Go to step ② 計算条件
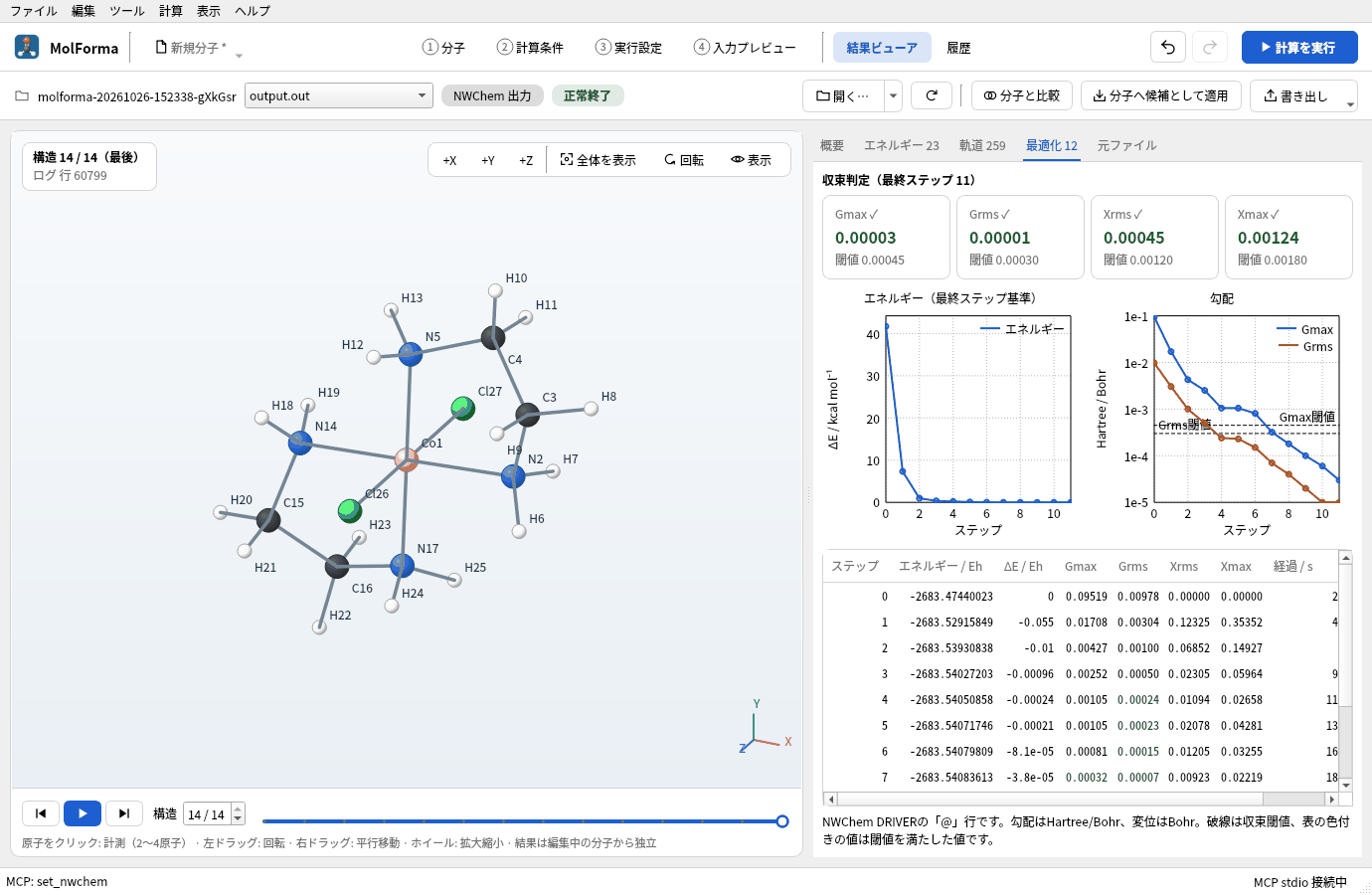The height and width of the screenshot is (895, 1372). [x=530, y=47]
